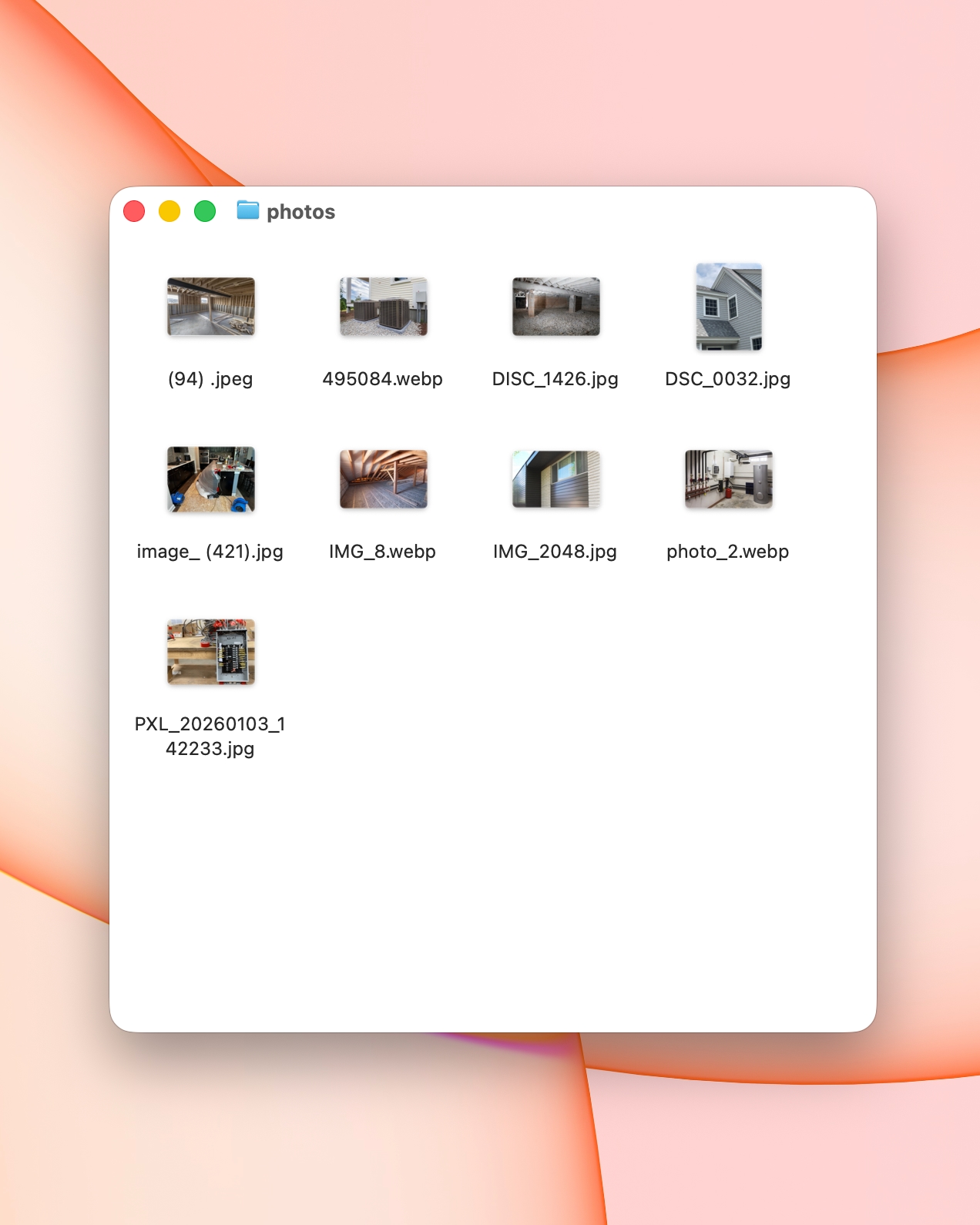The image size is (980, 1225).
Task: Choose the photo_2.webp boiler room thumbnail
Action: [x=728, y=479]
